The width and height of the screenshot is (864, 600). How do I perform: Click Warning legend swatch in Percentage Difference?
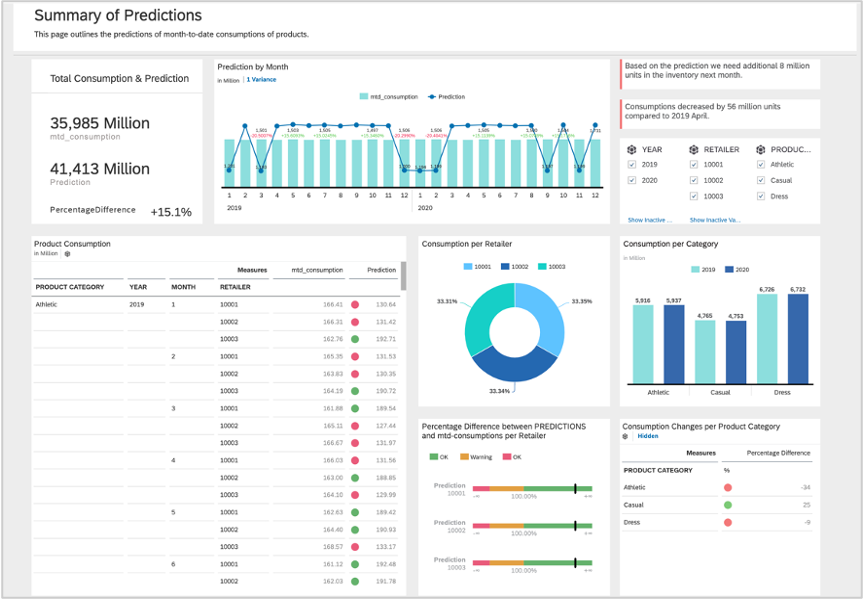coord(464,457)
